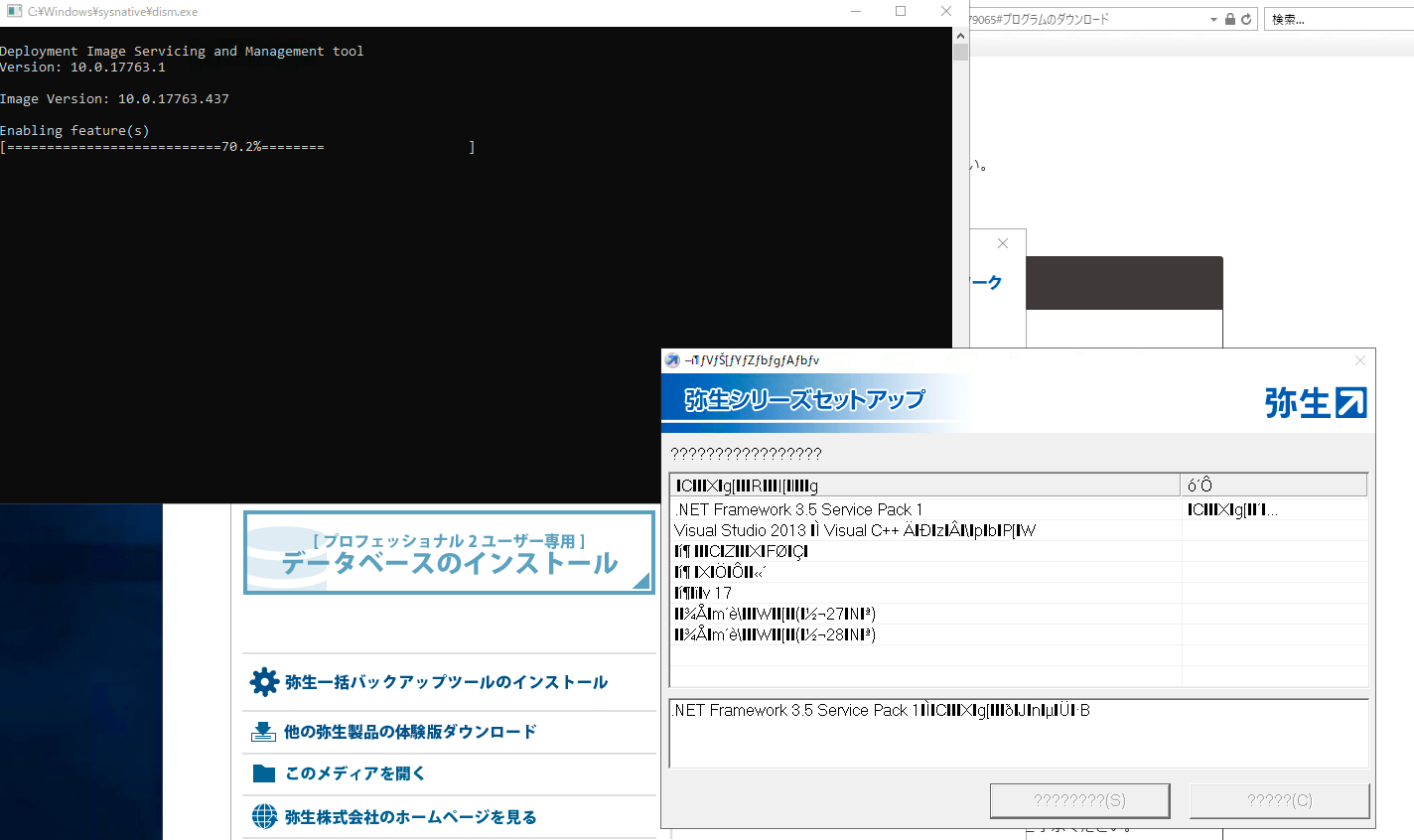Close the small panel behind the setup dialog
1414x840 pixels.
[x=1003, y=243]
